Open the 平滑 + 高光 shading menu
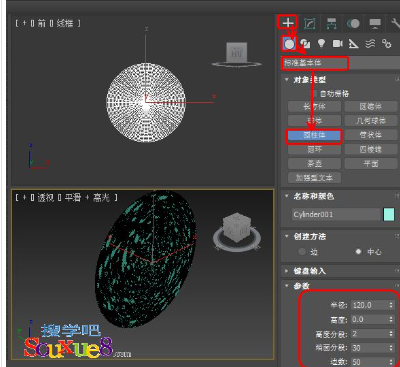Screen dimensions: 400x367 coord(87,198)
